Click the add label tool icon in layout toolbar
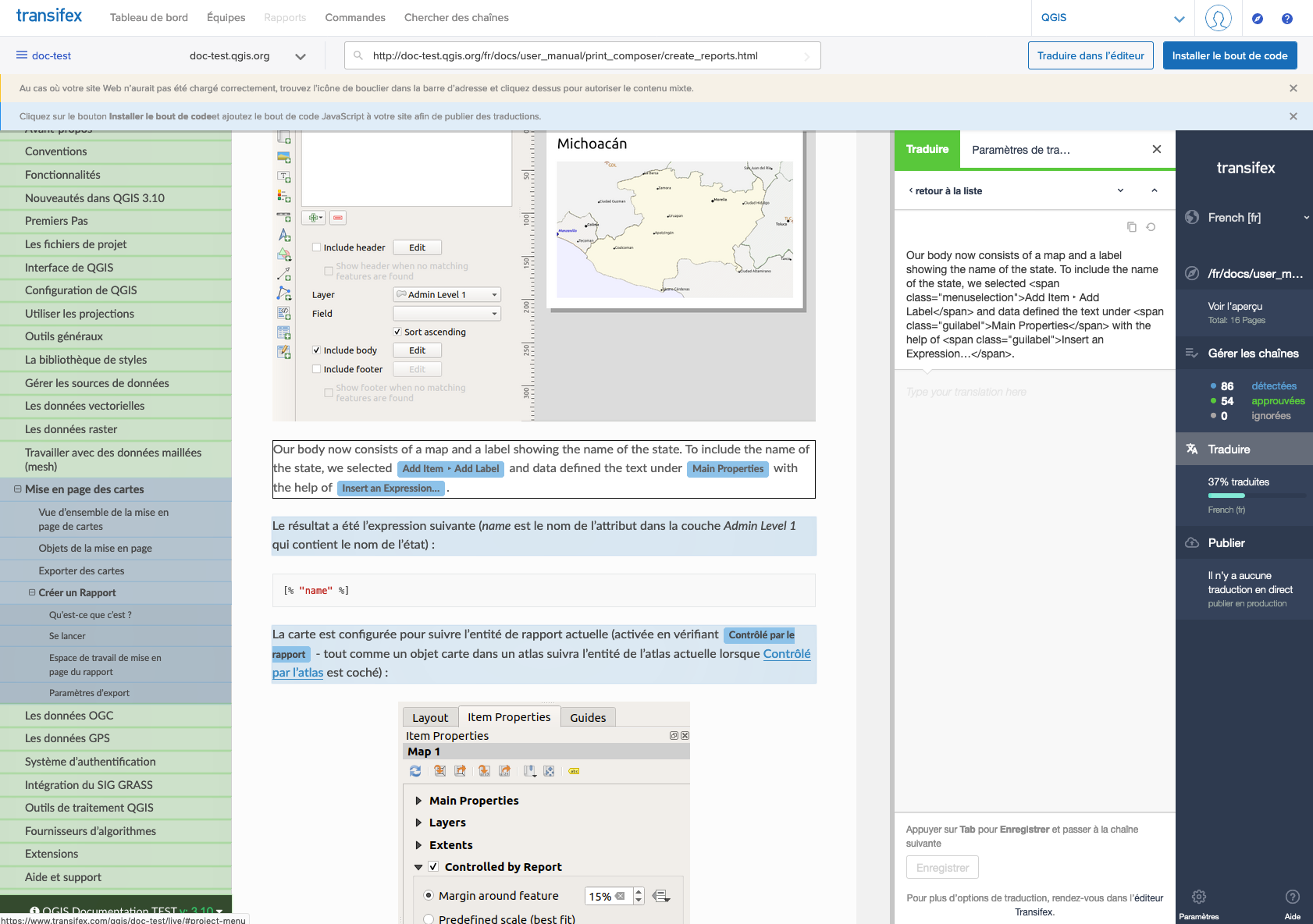 [284, 177]
